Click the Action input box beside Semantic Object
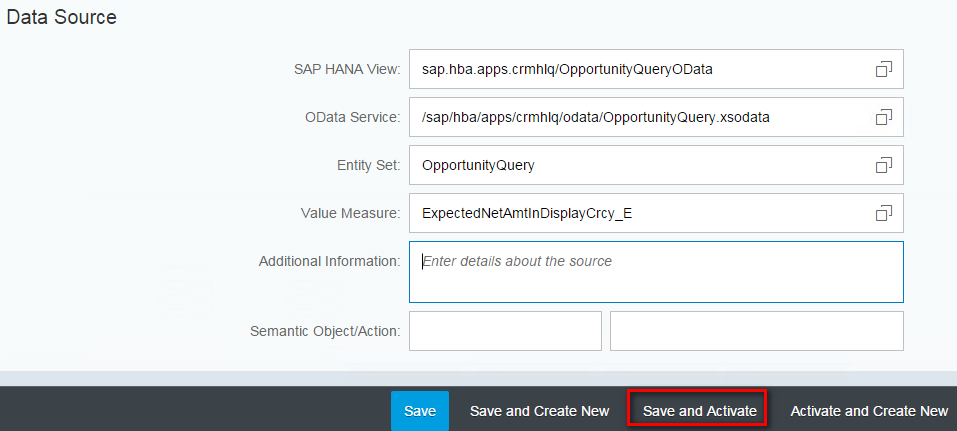 tap(757, 331)
